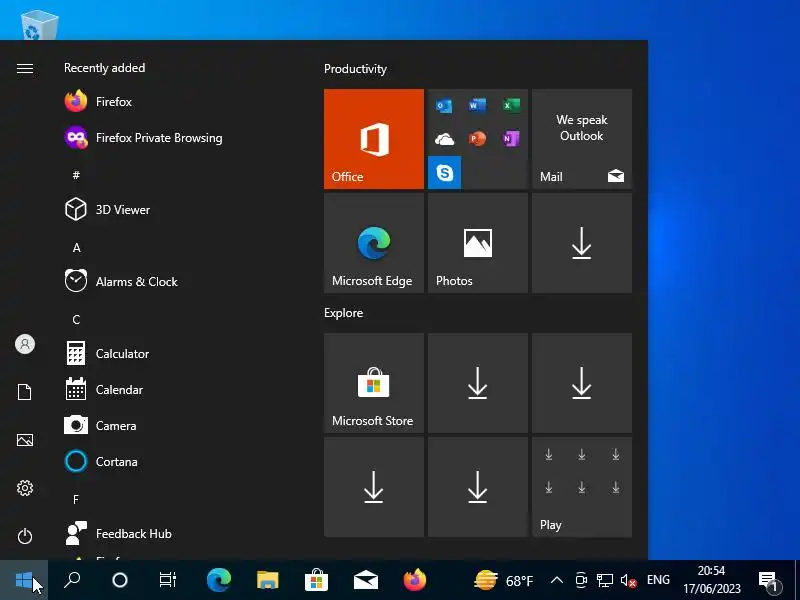
Task: Click the Recently added heading
Action: 104,68
